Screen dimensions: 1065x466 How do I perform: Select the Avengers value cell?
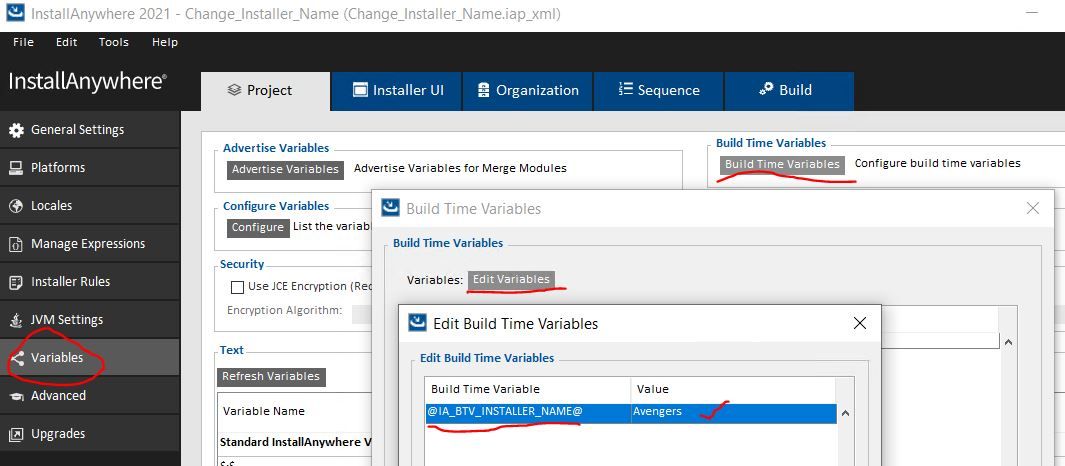pyautogui.click(x=734, y=412)
